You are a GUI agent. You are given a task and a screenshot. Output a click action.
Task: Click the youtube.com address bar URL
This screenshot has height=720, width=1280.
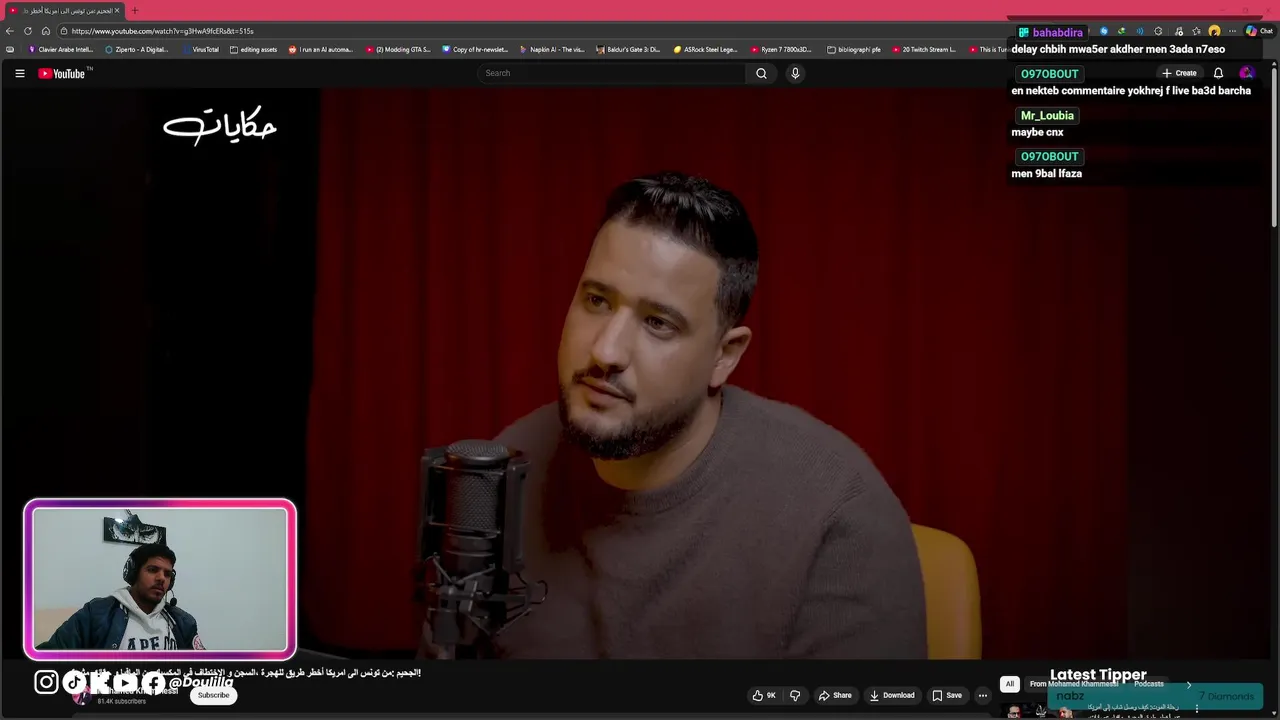(162, 31)
